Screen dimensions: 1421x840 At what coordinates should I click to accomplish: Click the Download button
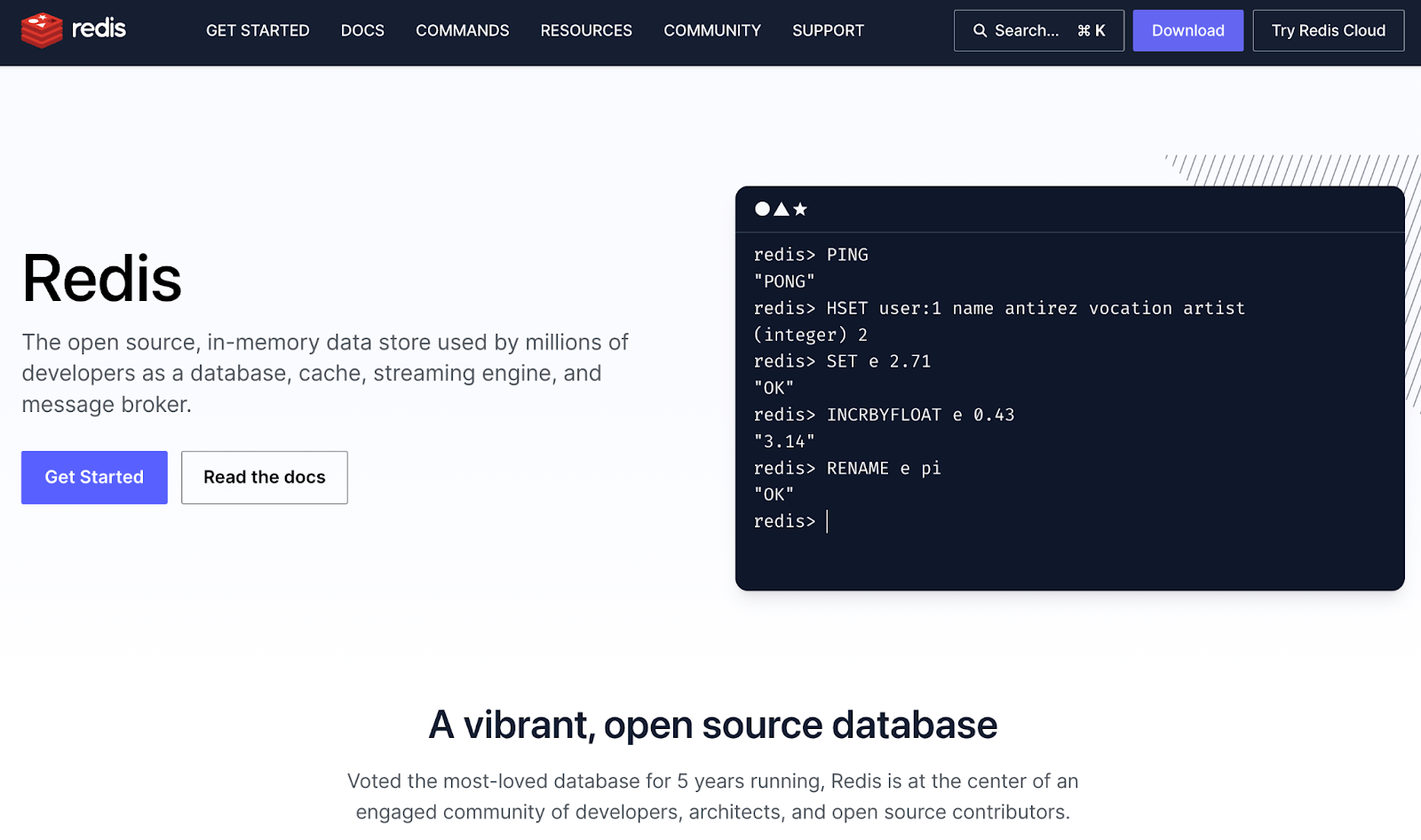(1188, 31)
